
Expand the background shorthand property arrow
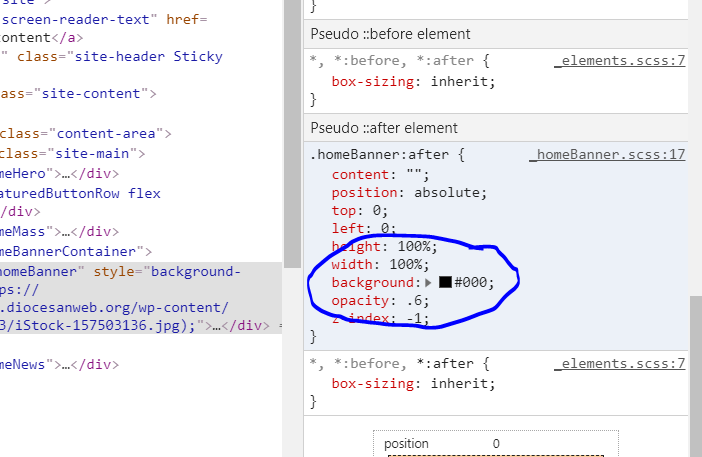(429, 283)
